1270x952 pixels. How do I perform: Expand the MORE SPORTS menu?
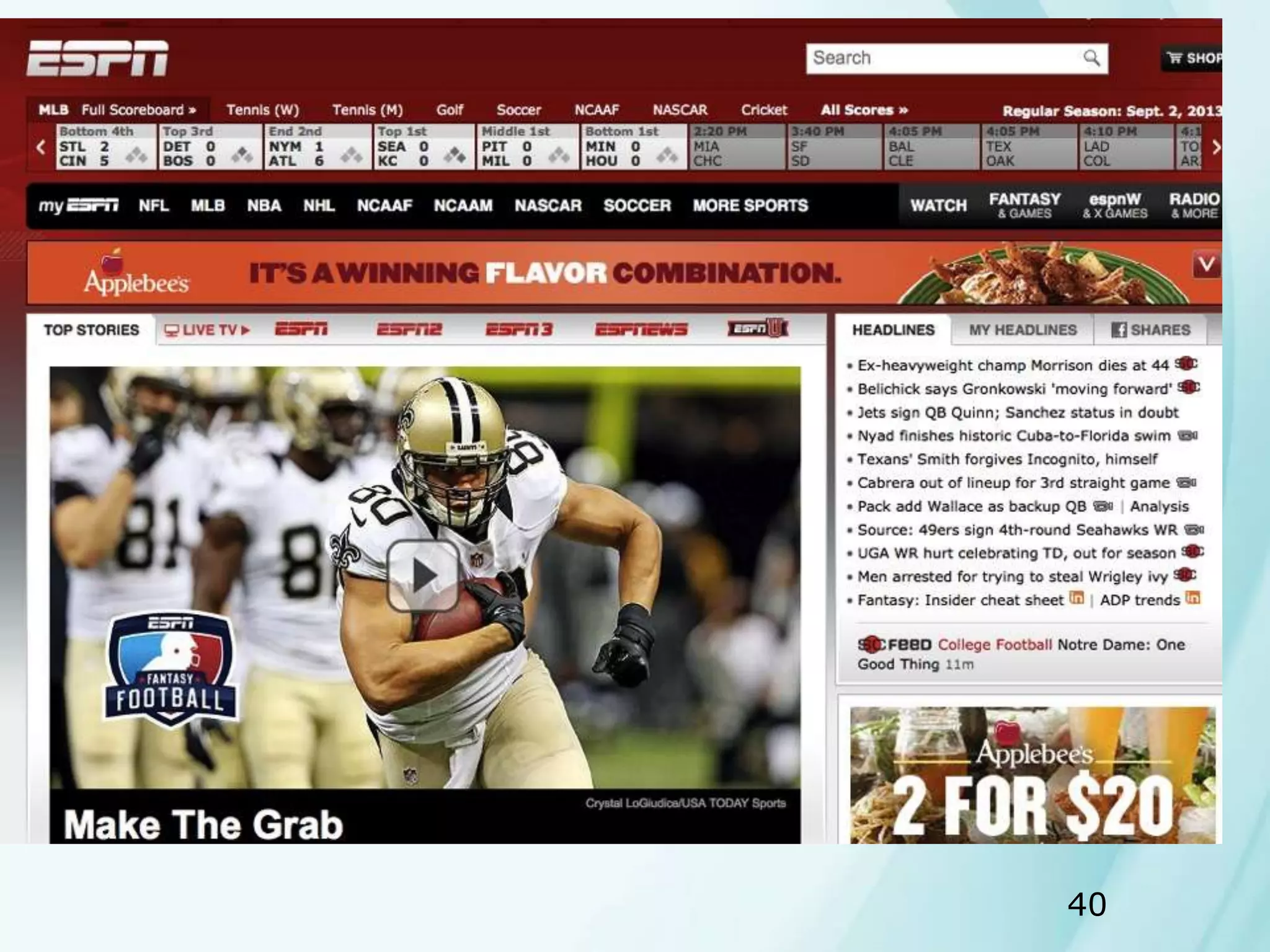(750, 206)
